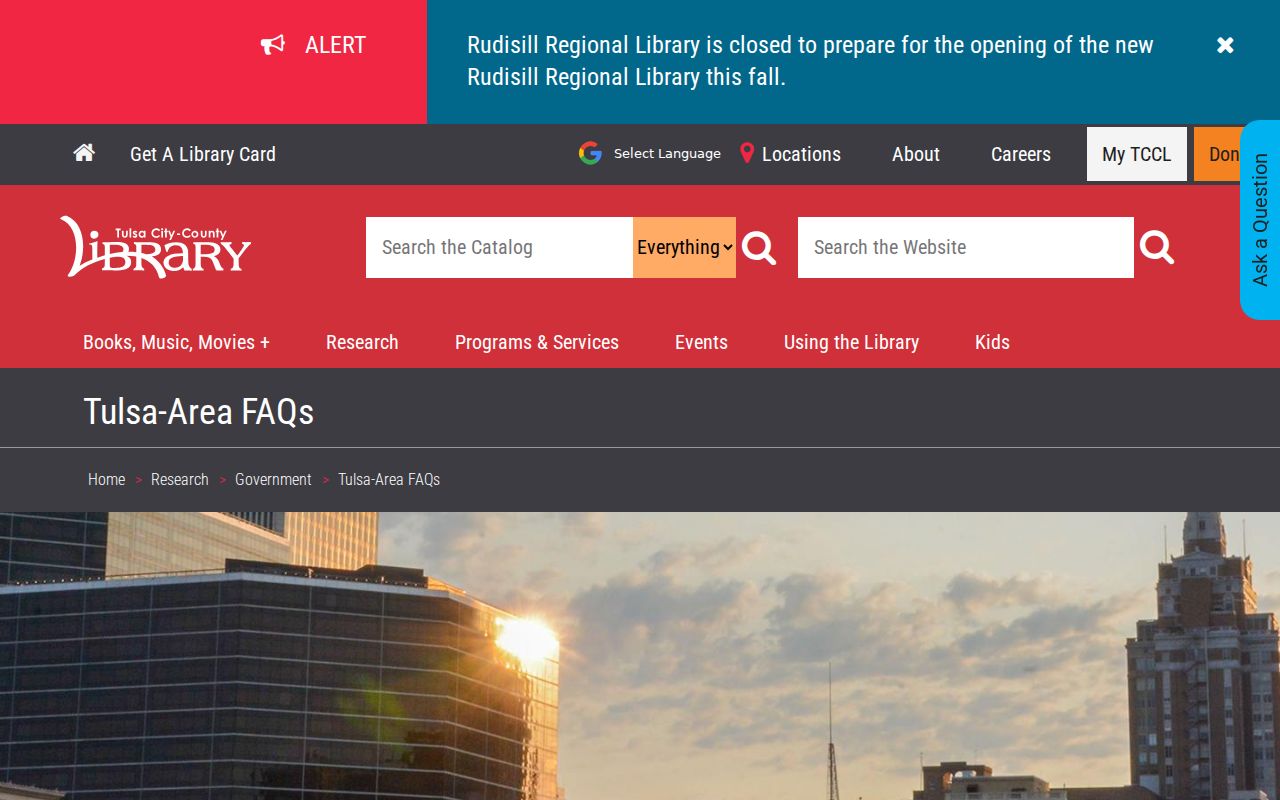
Task: Submit website search with magnifier icon
Action: tap(1157, 247)
